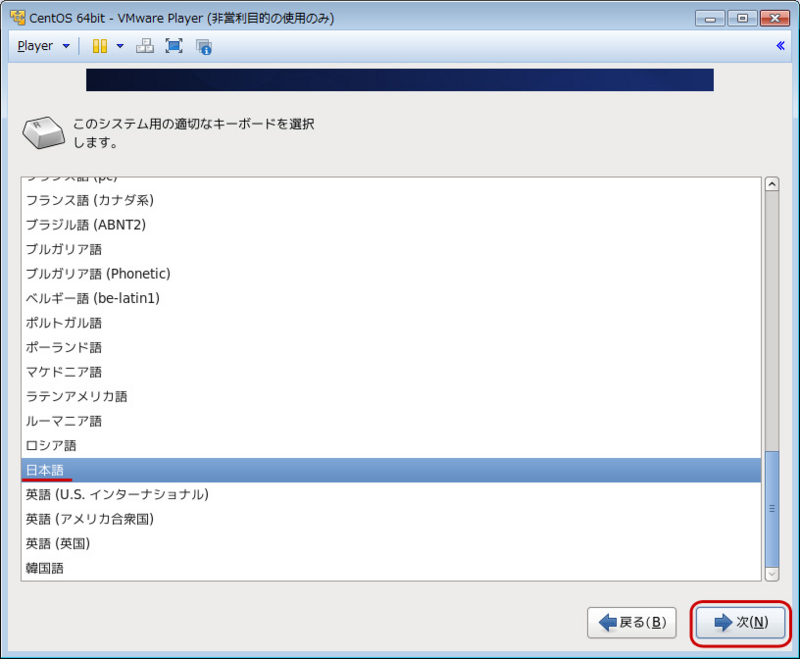Expand the Player menu options via its chevron
This screenshot has height=659, width=800.
pos(64,46)
